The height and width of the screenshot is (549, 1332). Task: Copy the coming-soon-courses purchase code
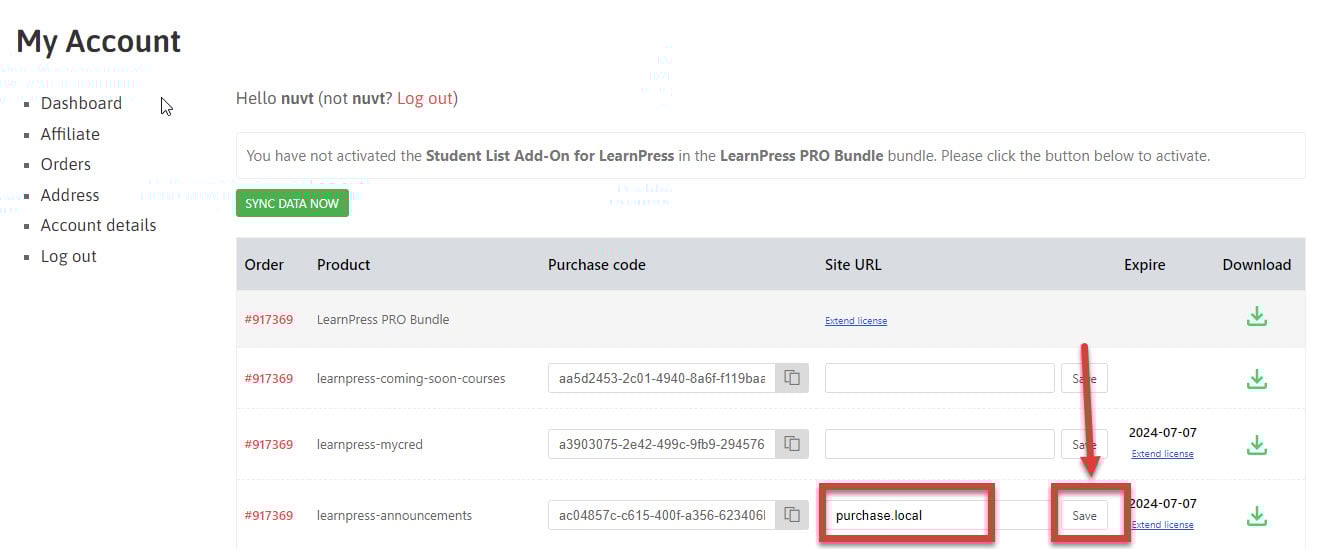point(792,378)
